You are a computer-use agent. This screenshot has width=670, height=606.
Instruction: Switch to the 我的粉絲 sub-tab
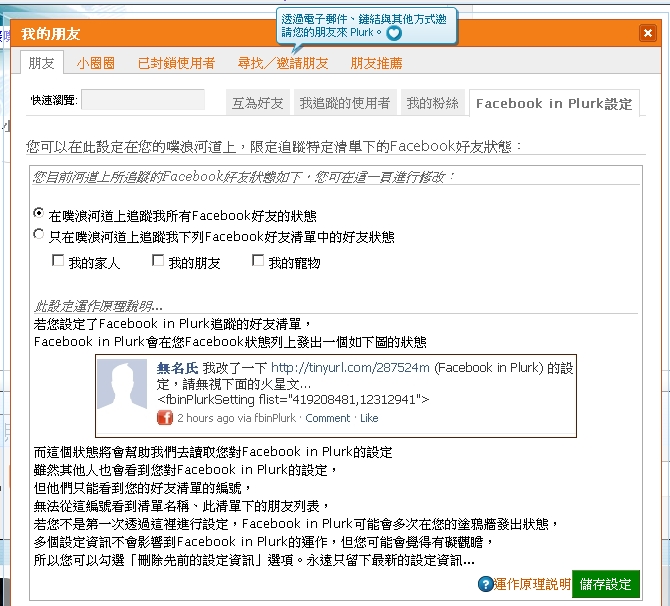pyautogui.click(x=432, y=103)
